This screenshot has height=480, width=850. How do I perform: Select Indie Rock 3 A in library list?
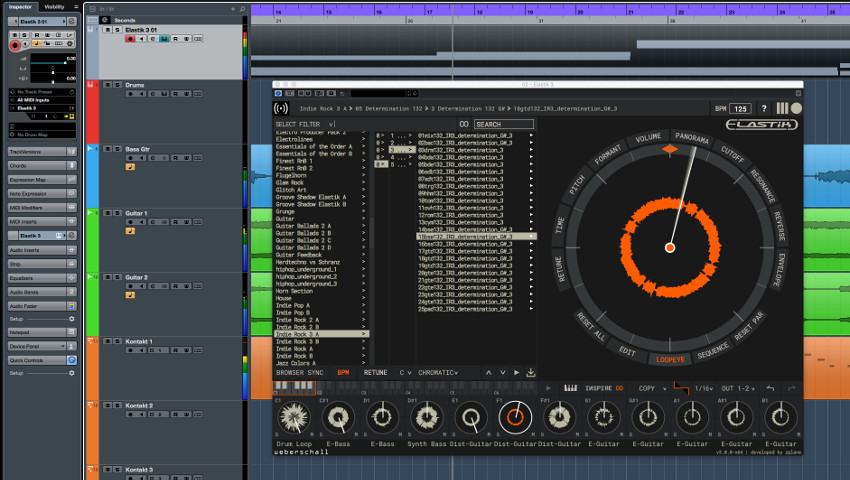tap(321, 334)
